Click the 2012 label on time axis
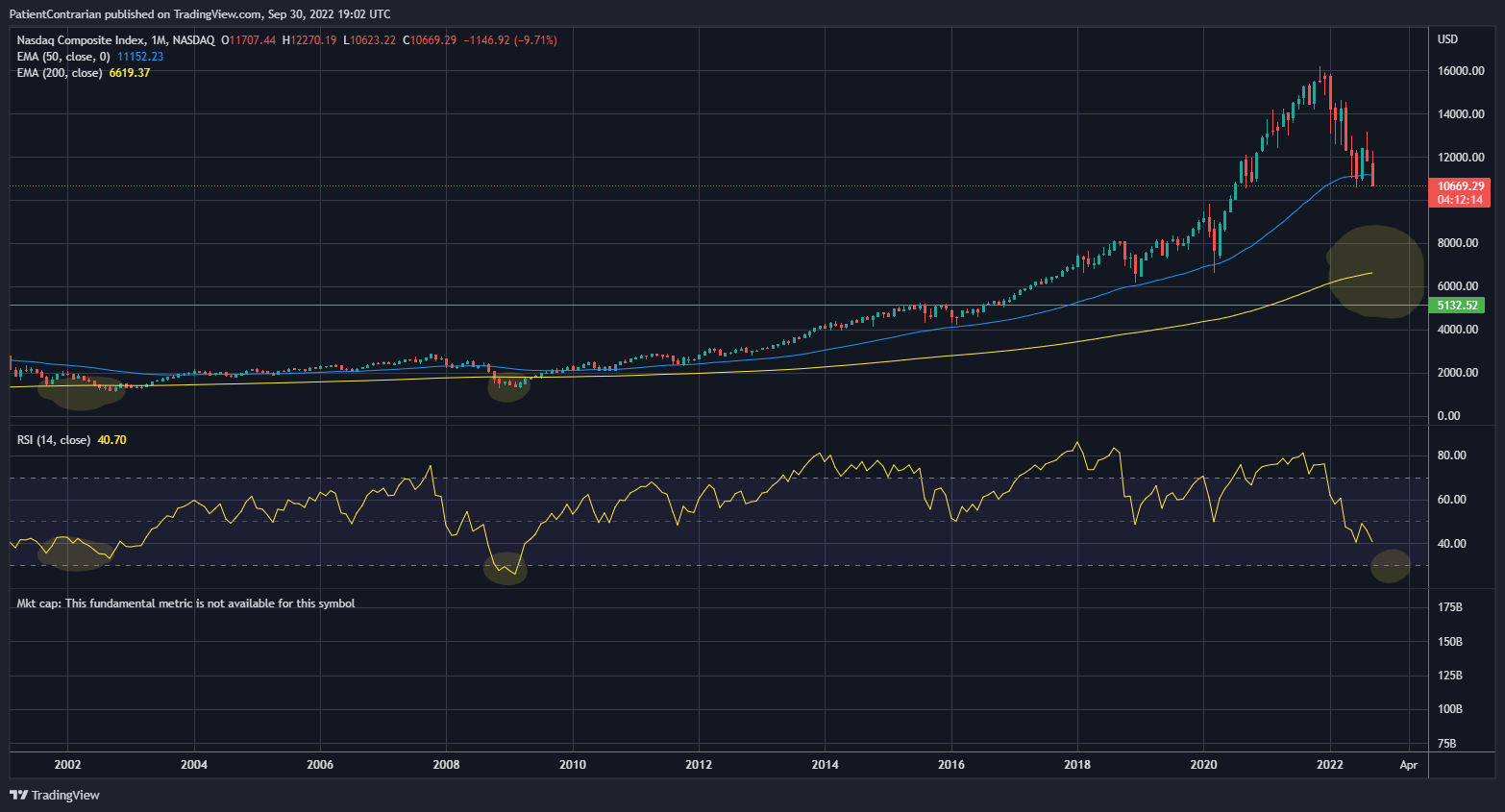Screen dimensions: 1505x812 [699, 765]
